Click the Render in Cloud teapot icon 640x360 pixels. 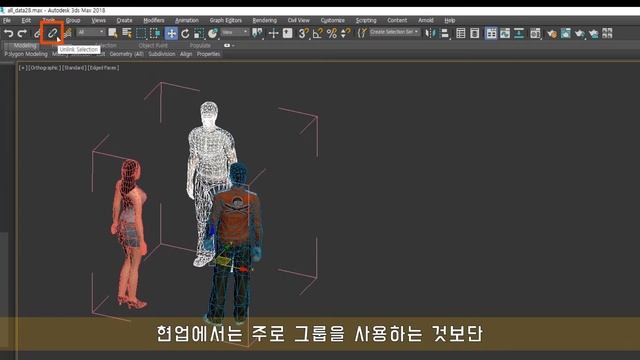(593, 33)
